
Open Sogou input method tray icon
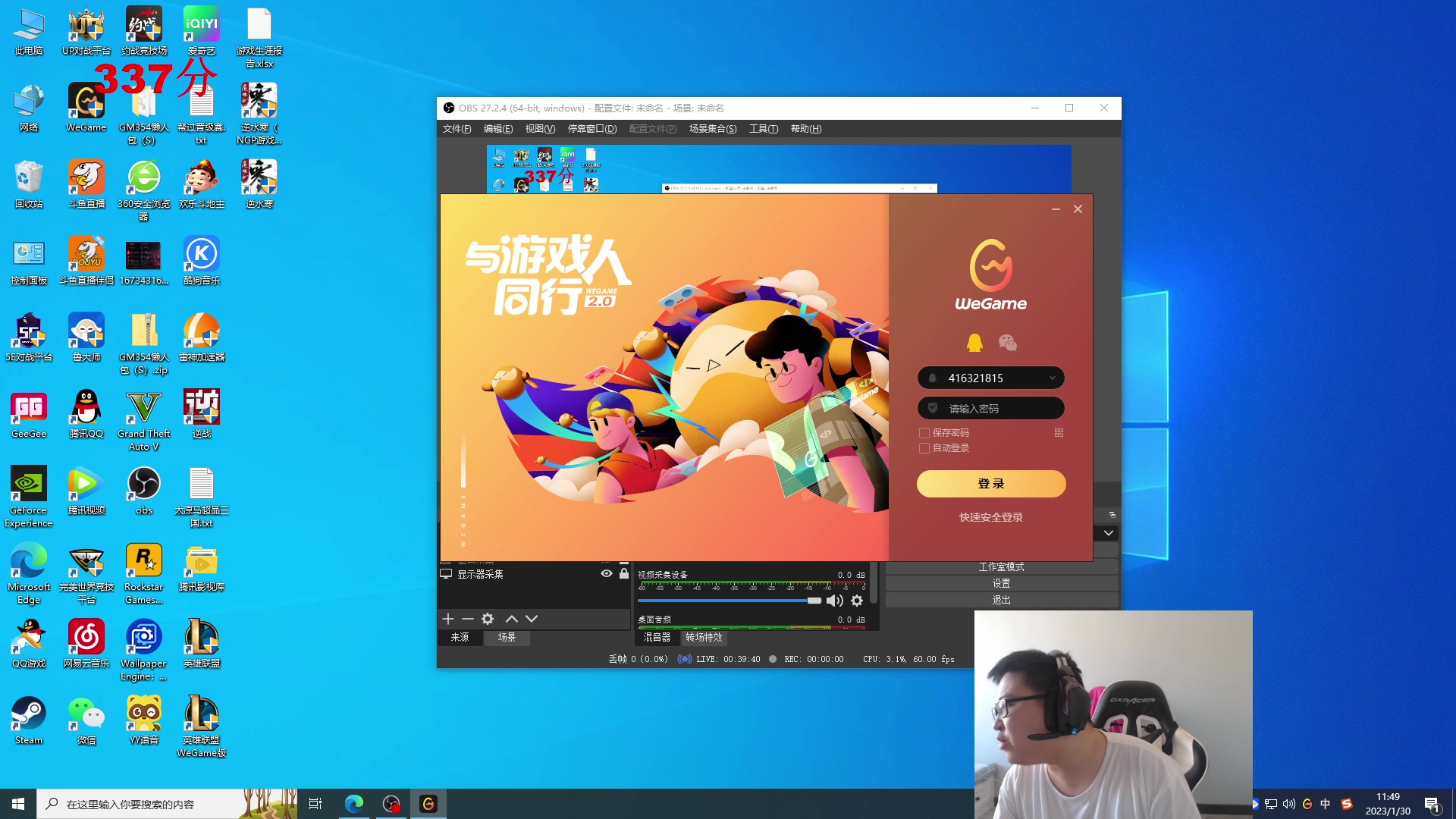pyautogui.click(x=1347, y=804)
